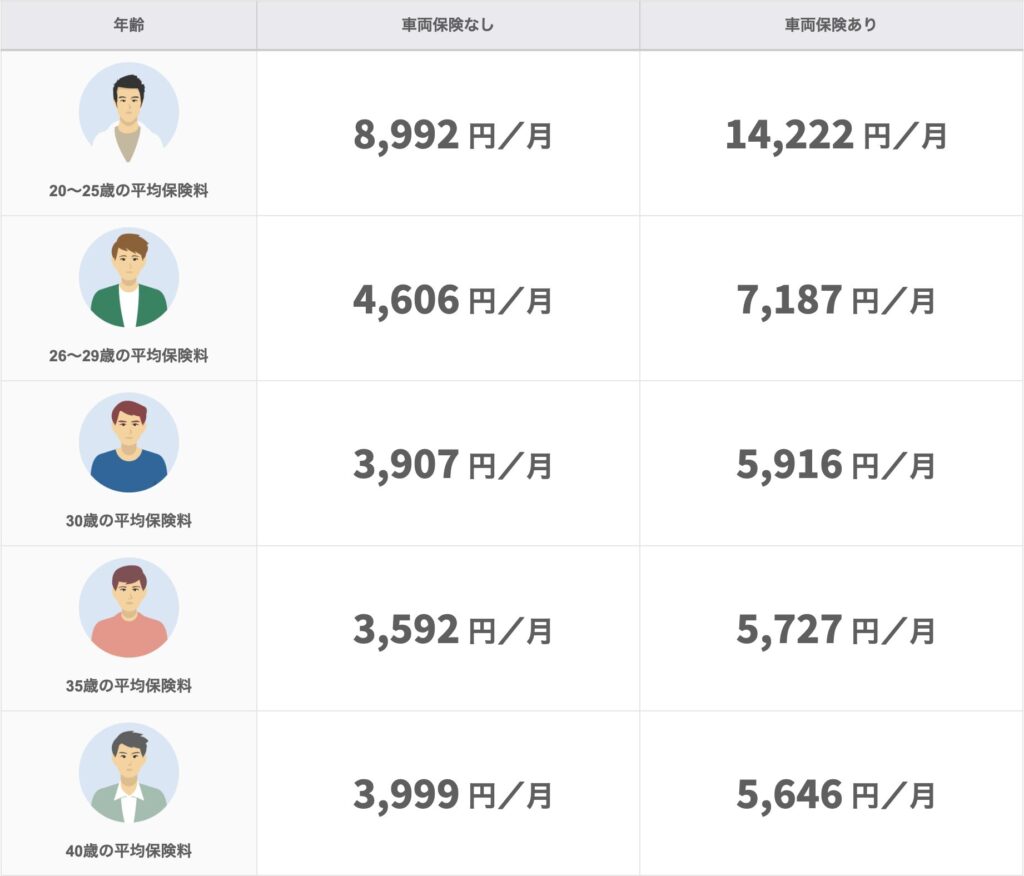The width and height of the screenshot is (1024, 876).
Task: Select the 30歳 blue shirt avatar
Action: [129, 442]
